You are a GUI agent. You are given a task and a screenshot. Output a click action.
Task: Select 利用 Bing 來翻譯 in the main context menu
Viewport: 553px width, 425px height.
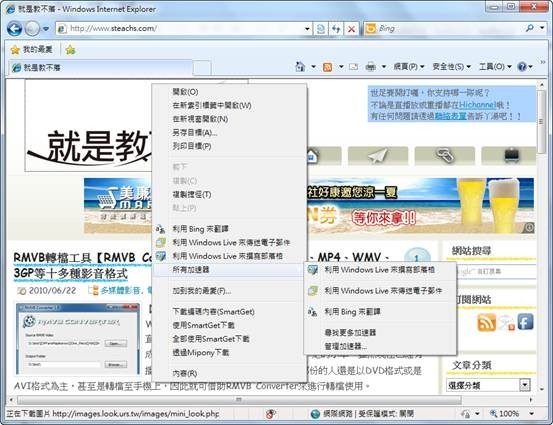[229, 229]
